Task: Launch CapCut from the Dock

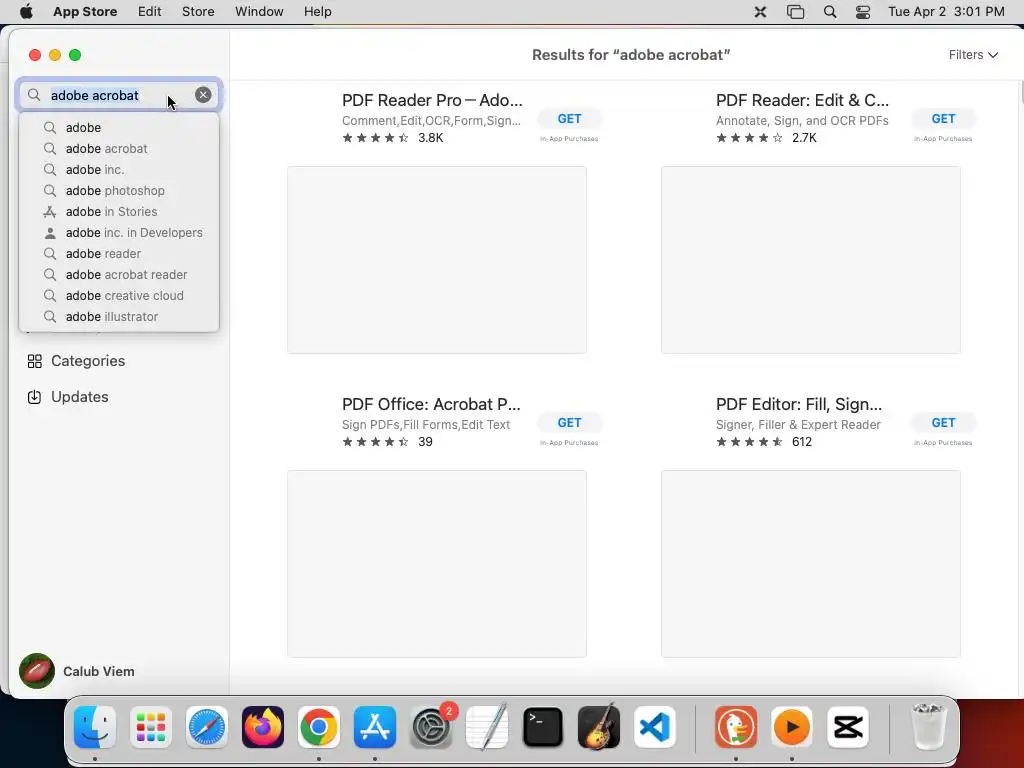Action: (x=848, y=727)
